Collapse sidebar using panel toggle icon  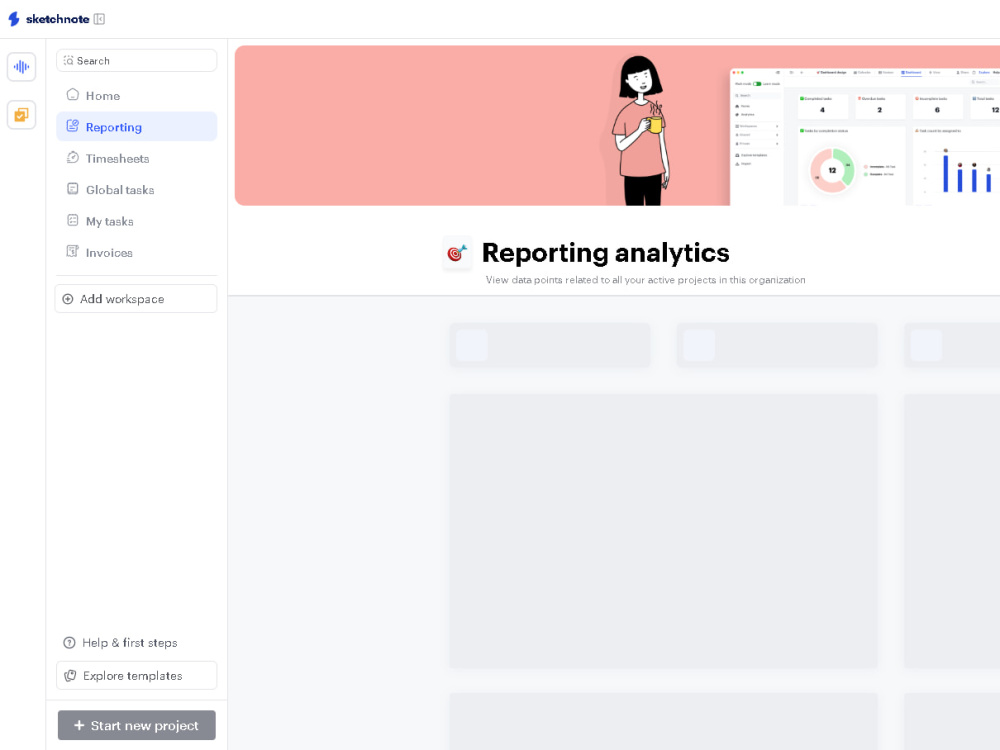tap(99, 19)
